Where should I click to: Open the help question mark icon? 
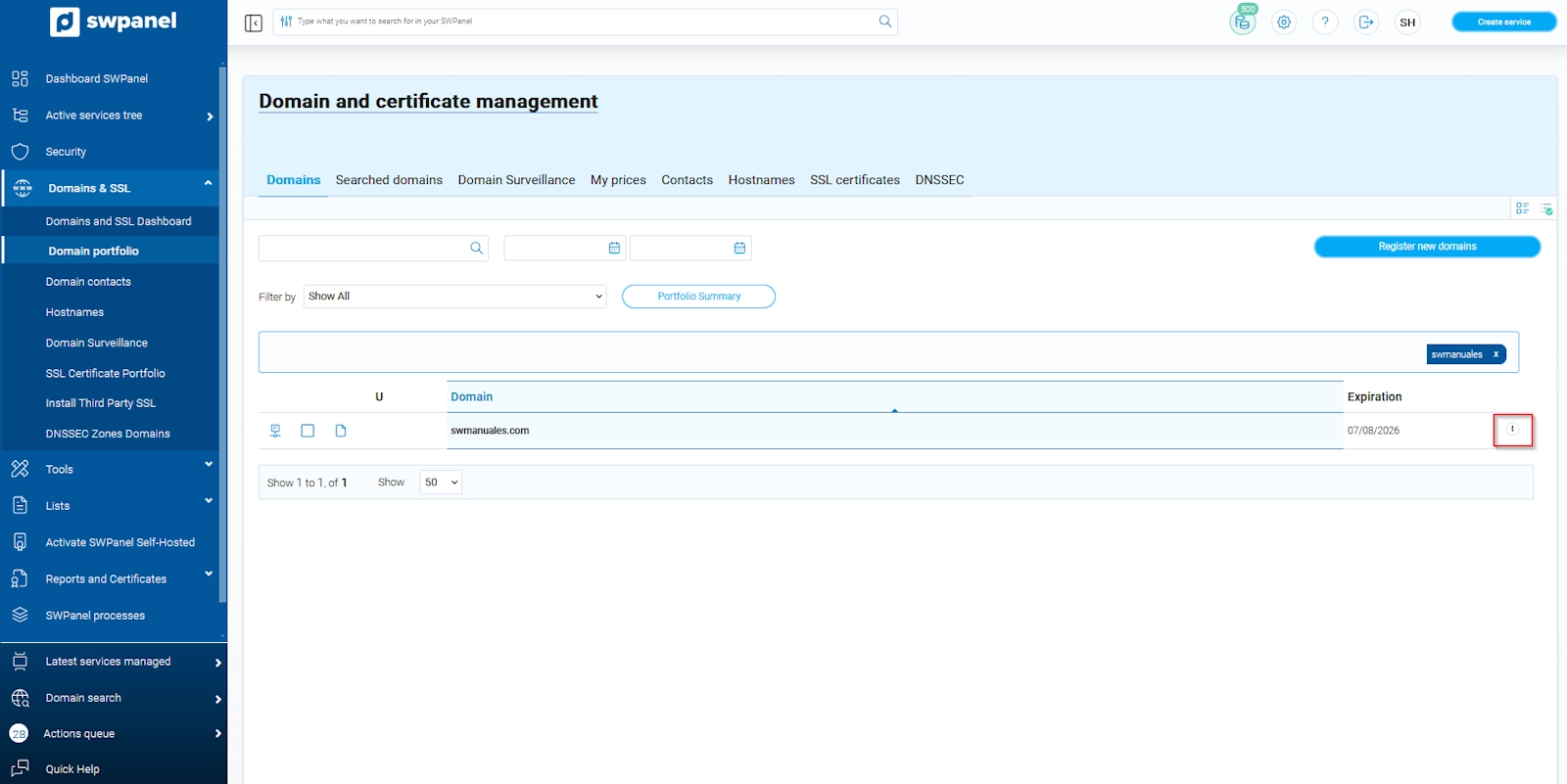point(1325,22)
